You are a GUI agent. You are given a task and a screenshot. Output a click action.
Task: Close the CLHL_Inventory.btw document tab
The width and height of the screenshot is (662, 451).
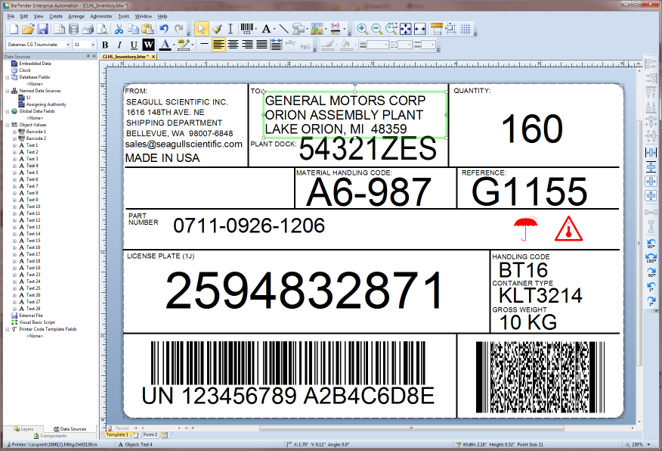pyautogui.click(x=153, y=56)
